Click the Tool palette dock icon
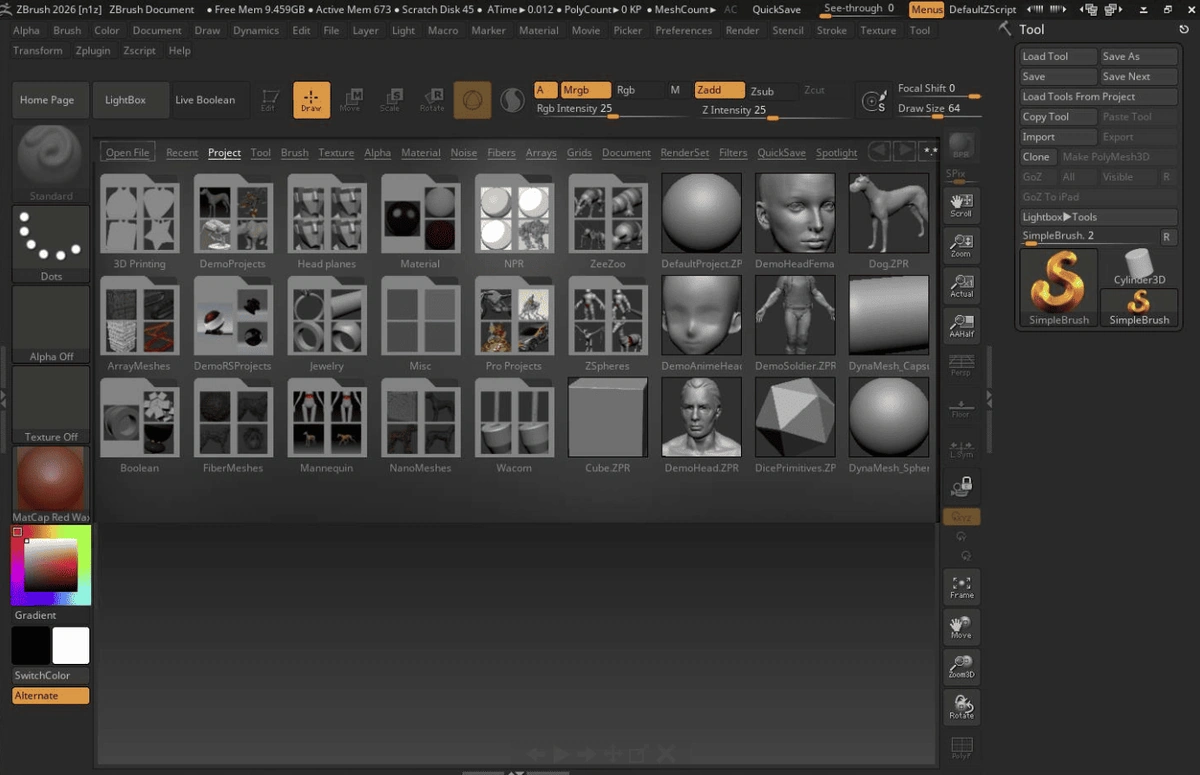The width and height of the screenshot is (1200, 775). pos(1183,29)
